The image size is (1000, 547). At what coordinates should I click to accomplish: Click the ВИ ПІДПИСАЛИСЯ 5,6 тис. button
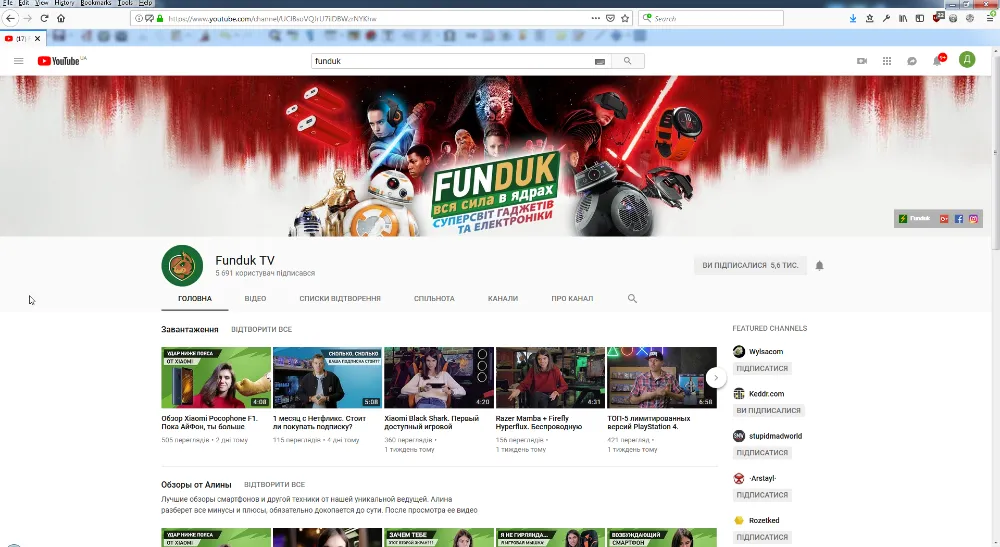click(x=750, y=265)
